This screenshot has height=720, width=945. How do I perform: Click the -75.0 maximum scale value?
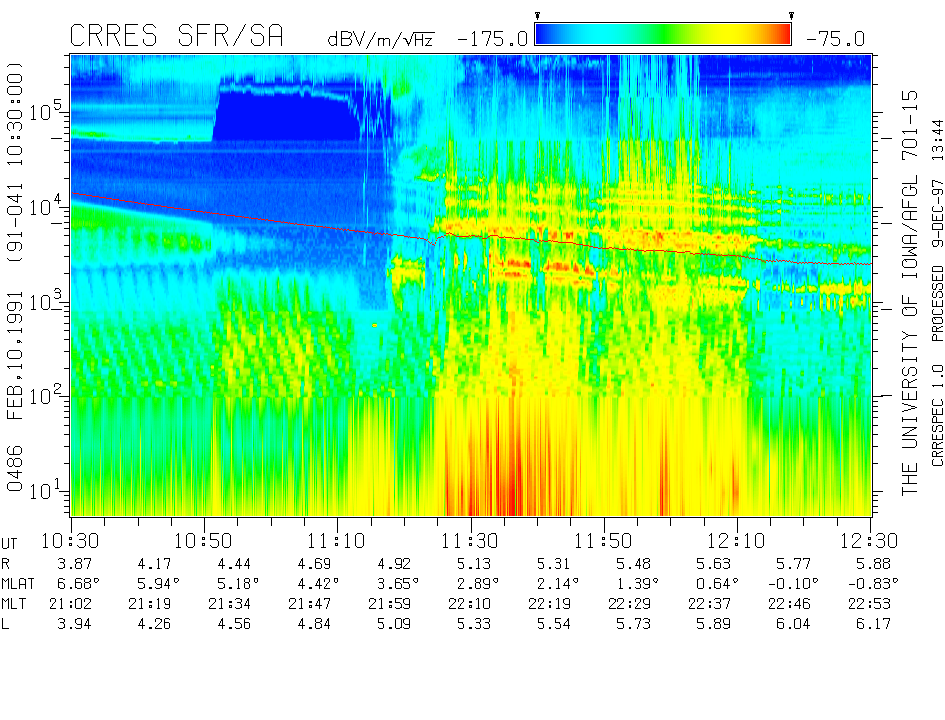point(834,39)
